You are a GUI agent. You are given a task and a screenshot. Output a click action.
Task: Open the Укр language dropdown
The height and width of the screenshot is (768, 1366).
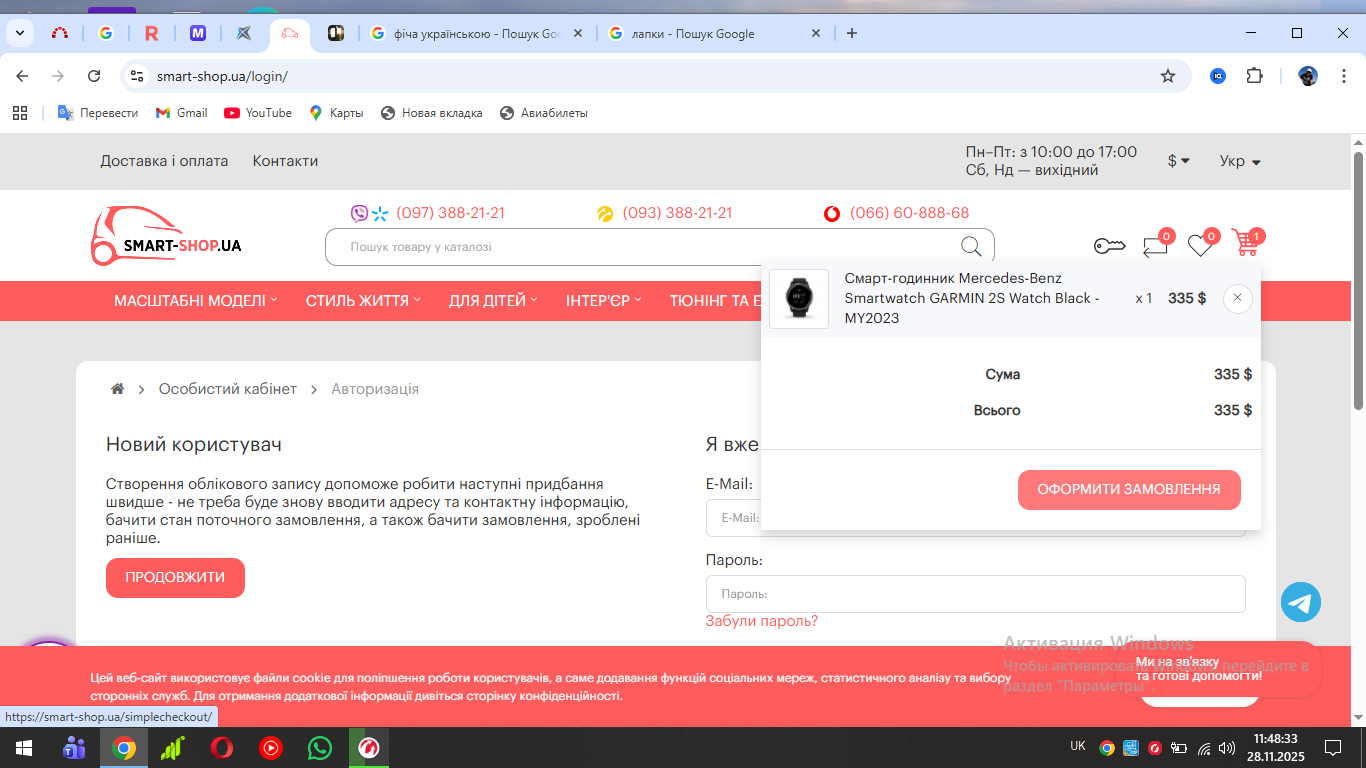point(1239,161)
